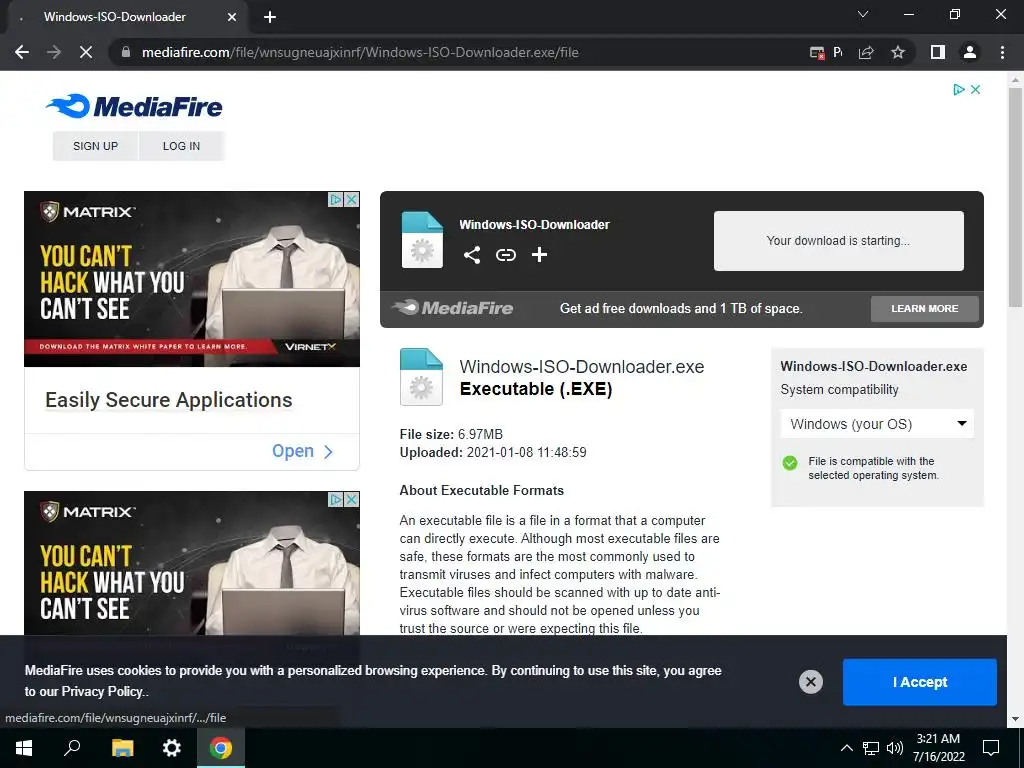1024x768 pixels.
Task: Click the file icon in dark download panel
Action: click(x=422, y=240)
